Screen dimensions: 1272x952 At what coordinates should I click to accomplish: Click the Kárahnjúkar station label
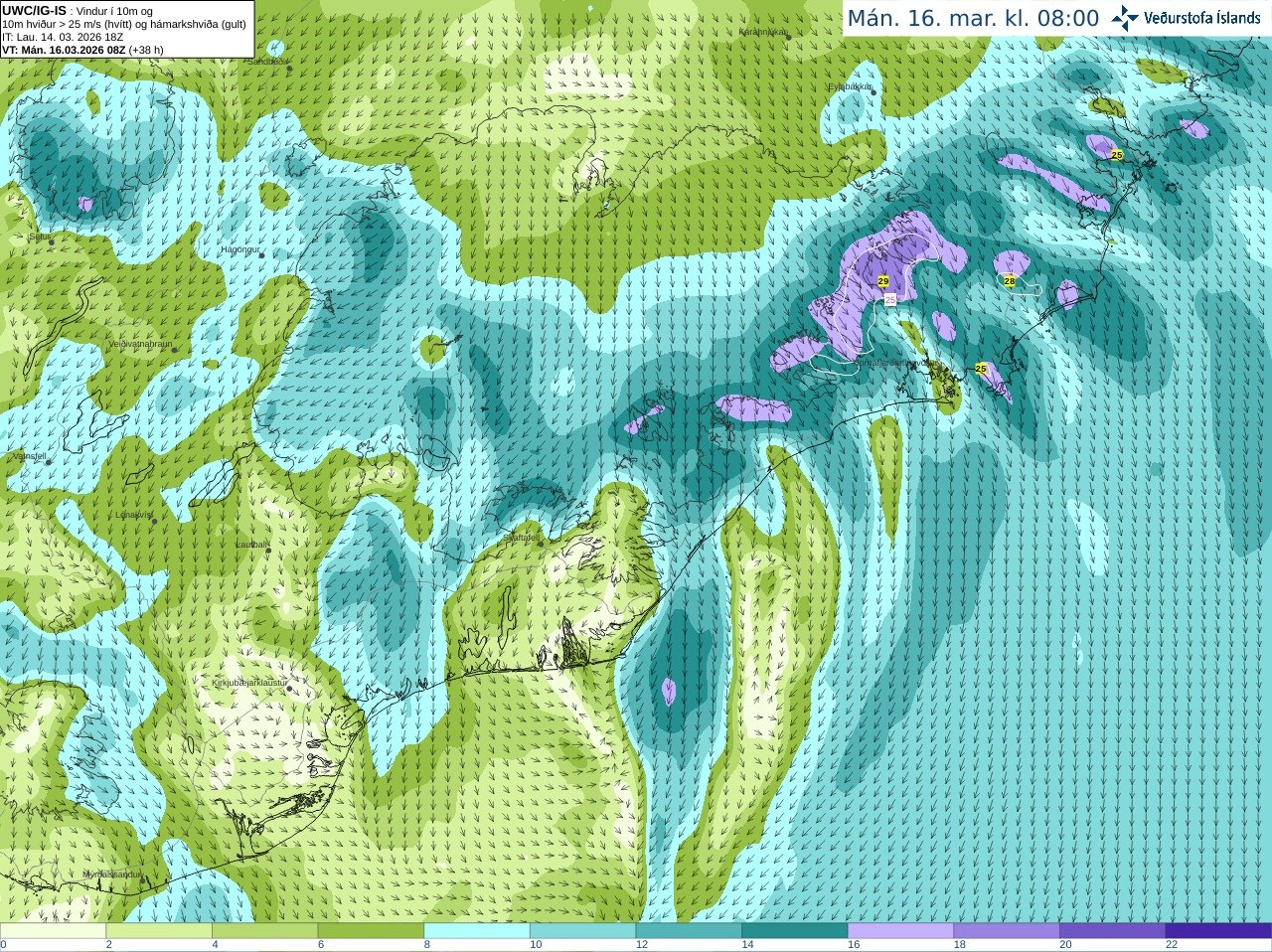[762, 32]
